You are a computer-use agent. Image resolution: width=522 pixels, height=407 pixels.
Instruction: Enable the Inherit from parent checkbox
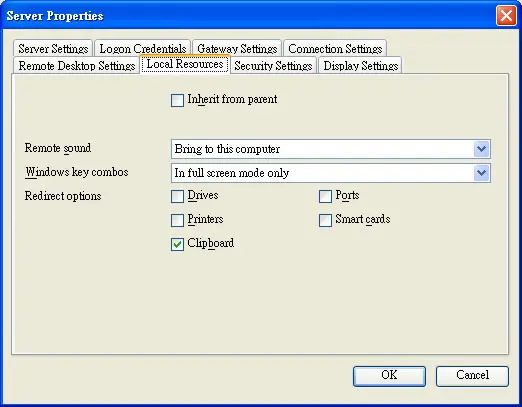pos(177,100)
